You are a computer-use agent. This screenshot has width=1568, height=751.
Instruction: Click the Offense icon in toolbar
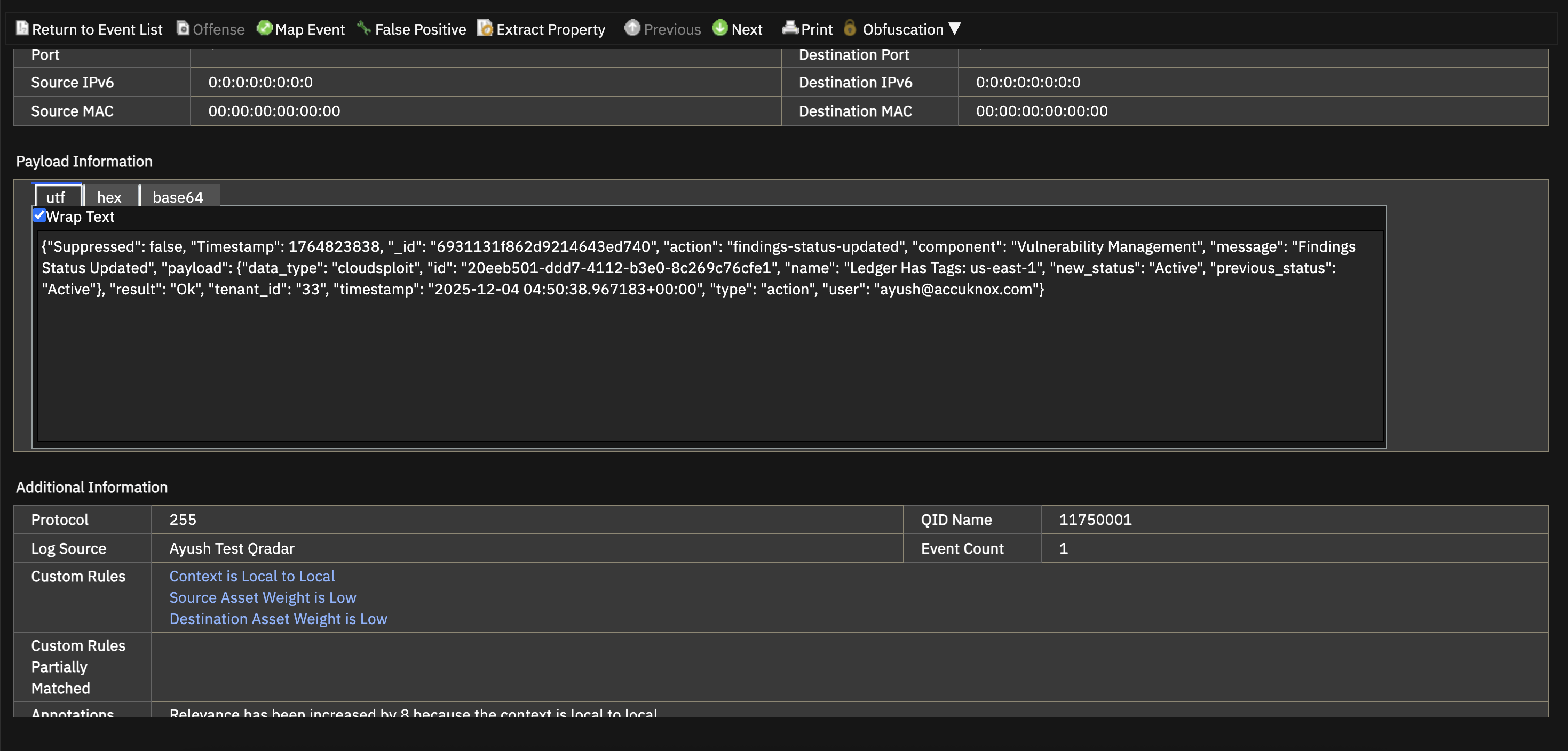point(183,28)
